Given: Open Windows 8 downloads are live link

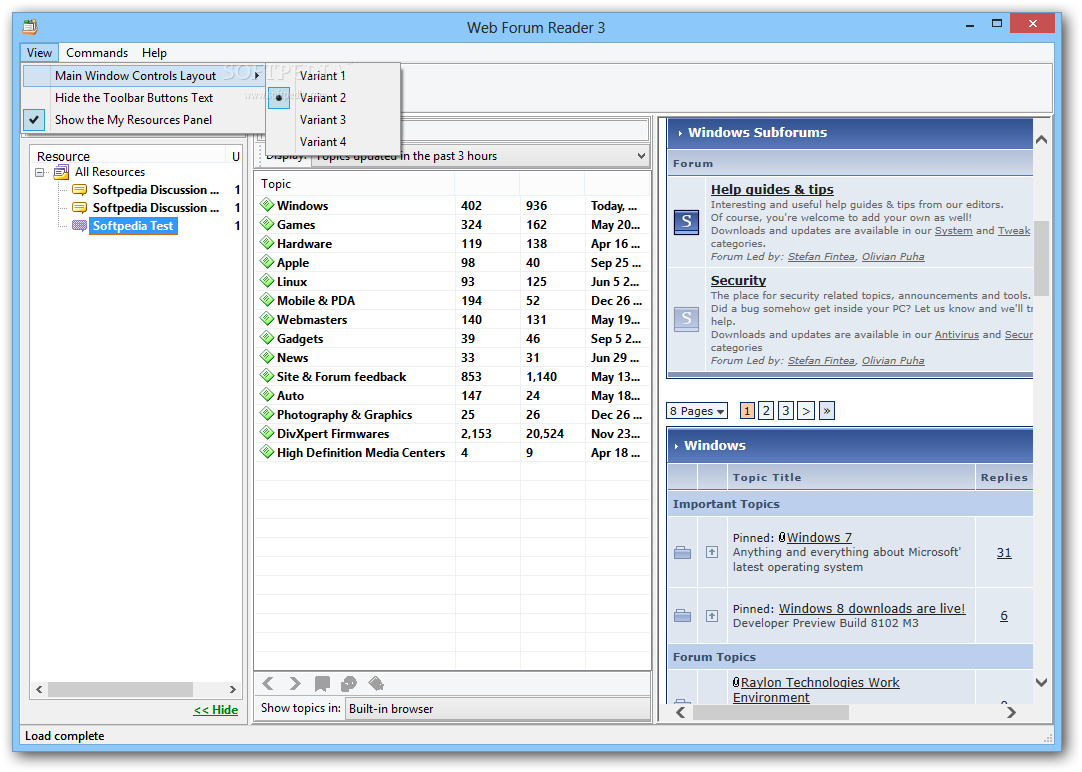Looking at the screenshot, I should coord(872,608).
